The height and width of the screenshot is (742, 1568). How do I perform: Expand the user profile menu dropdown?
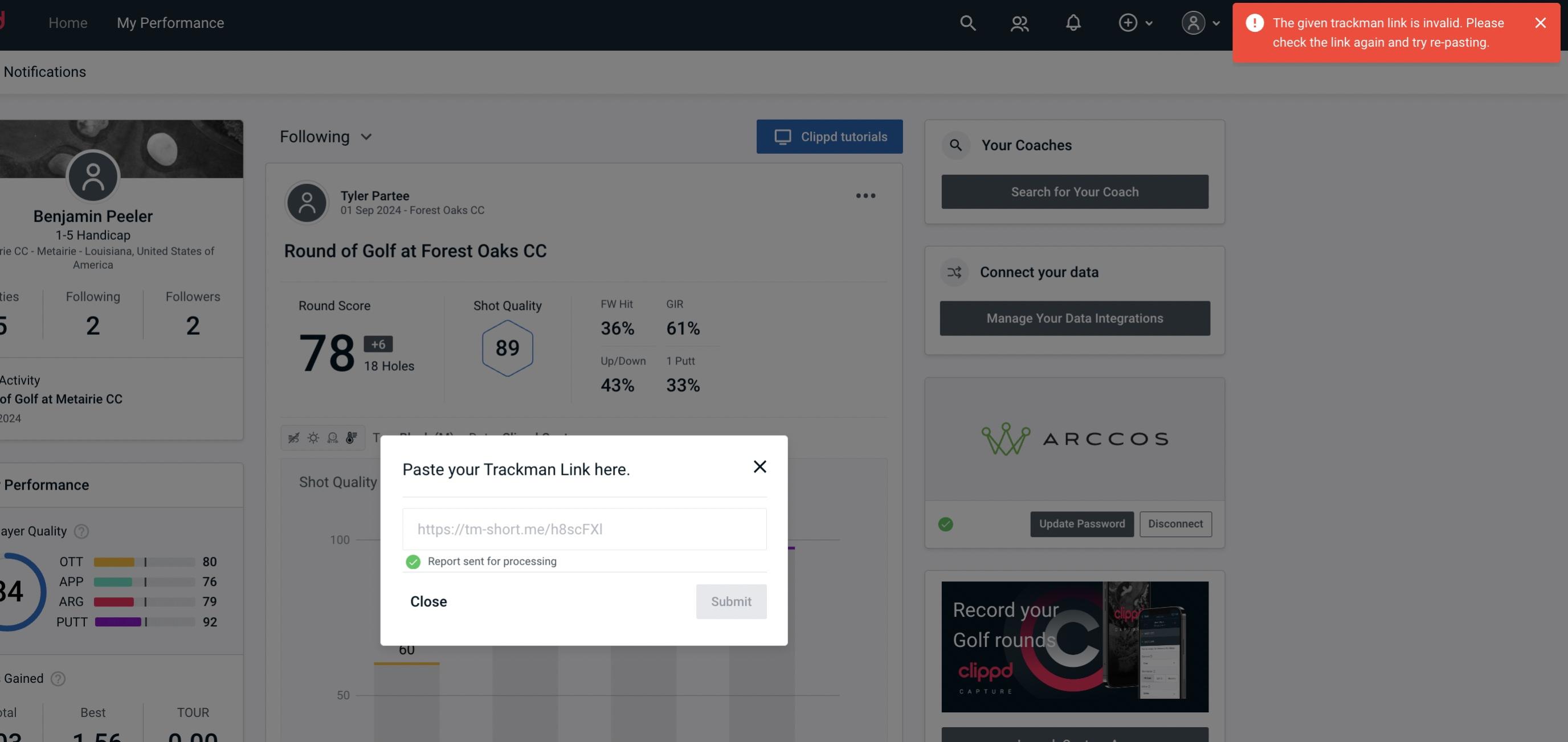tap(1200, 22)
